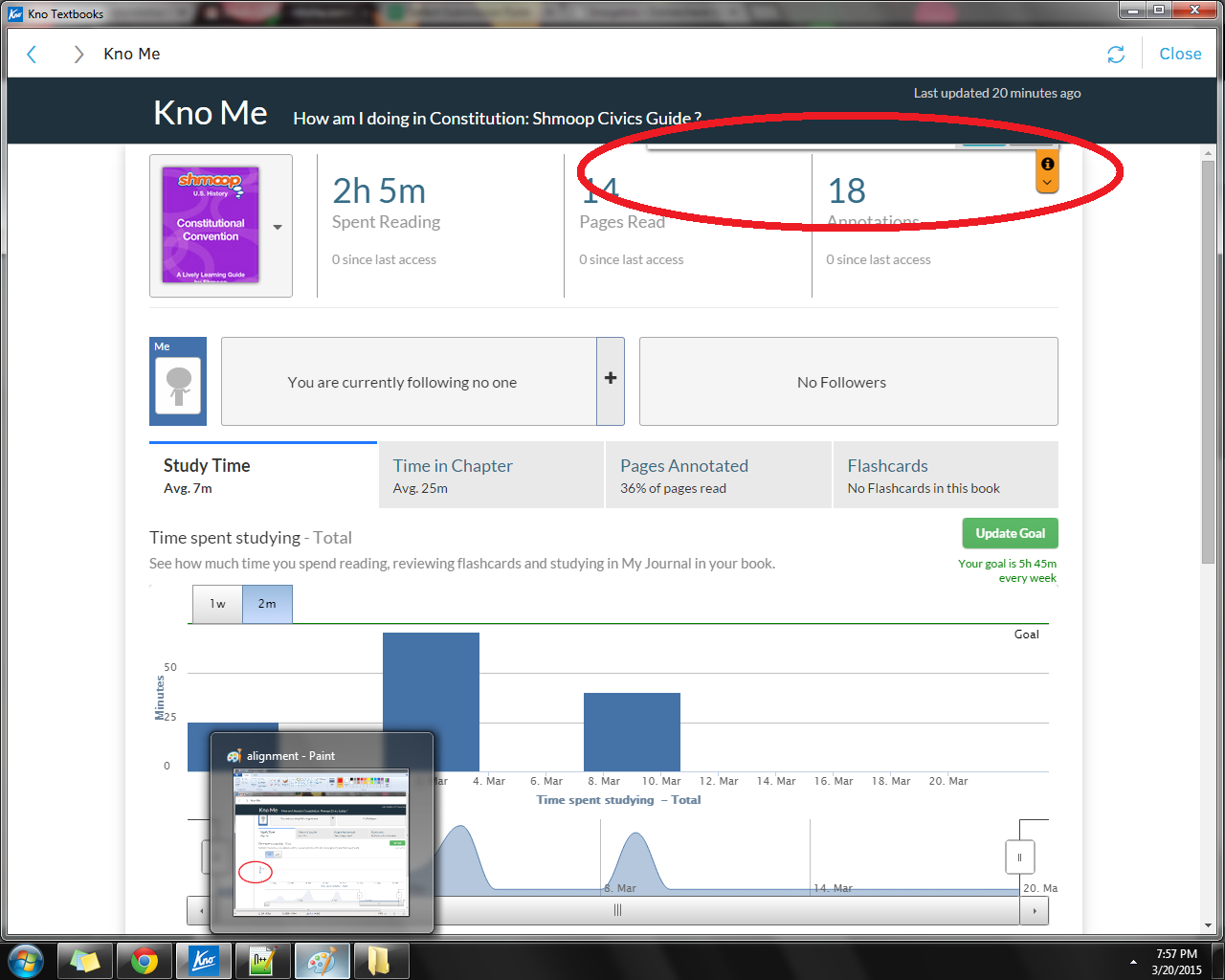Click the alignment - Paint preview thumbnail
This screenshot has height=980, width=1225.
point(322,842)
